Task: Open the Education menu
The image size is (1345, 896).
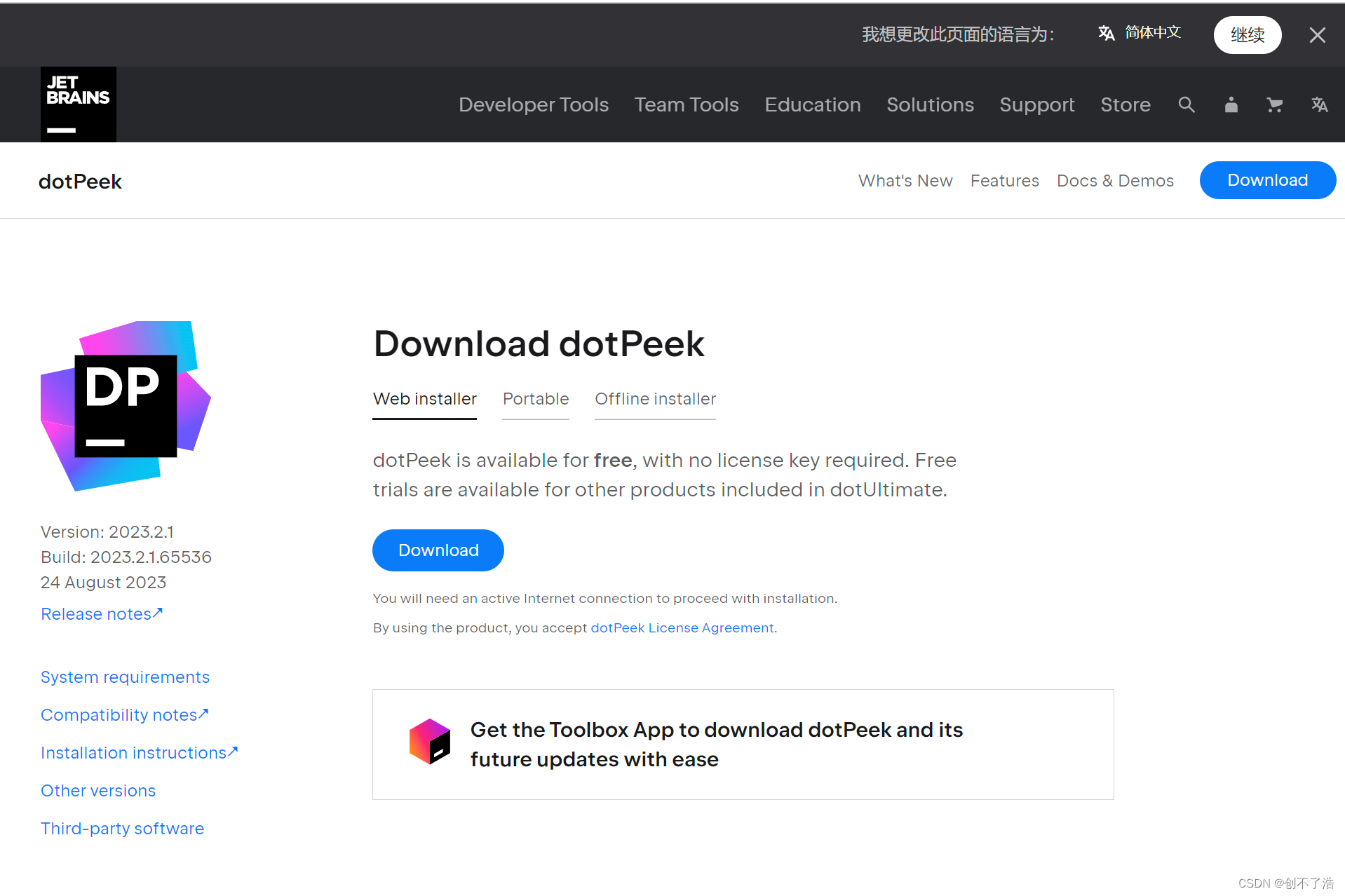Action: tap(813, 104)
